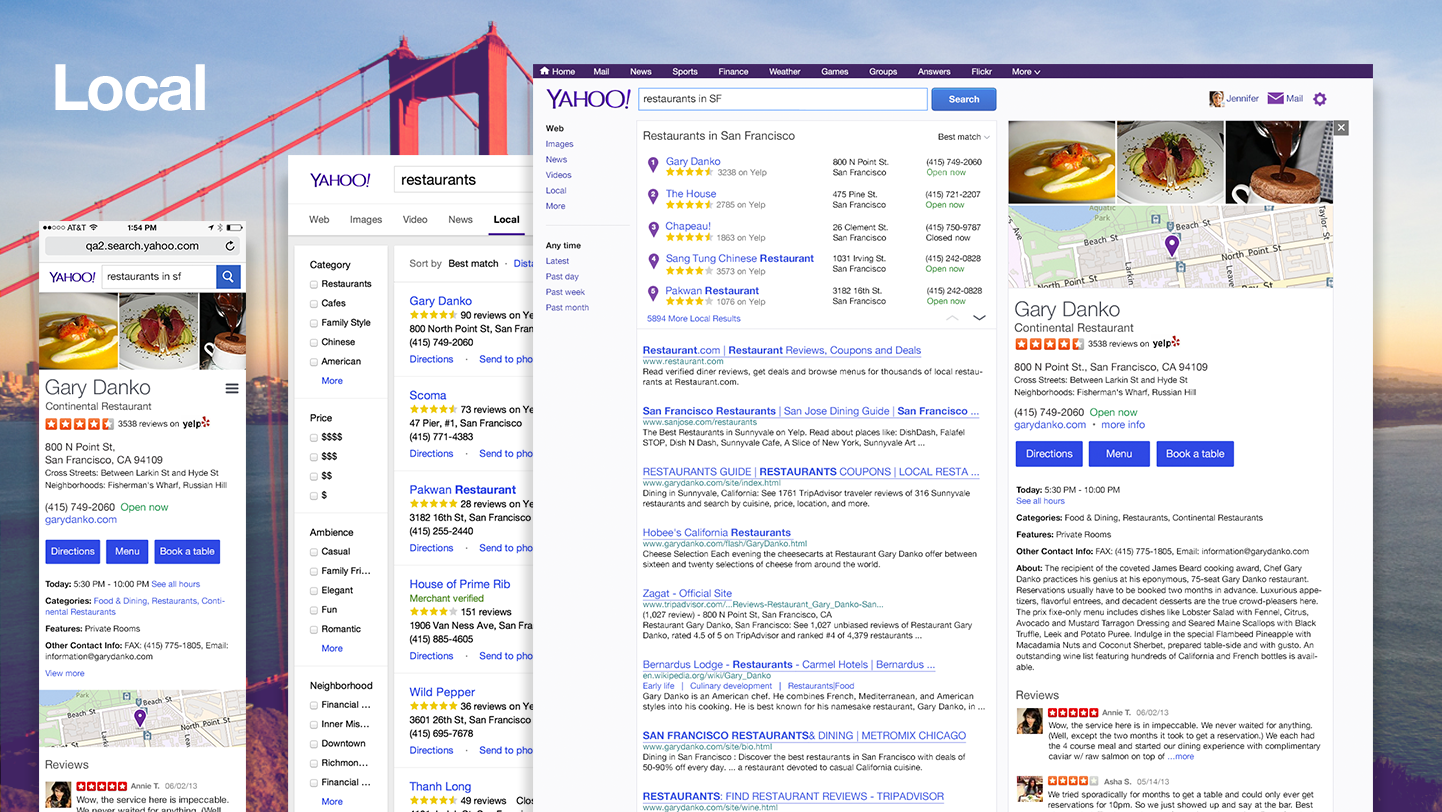This screenshot has width=1442, height=812.
Task: Expand See all hours in desktop panel
Action: pos(1040,501)
